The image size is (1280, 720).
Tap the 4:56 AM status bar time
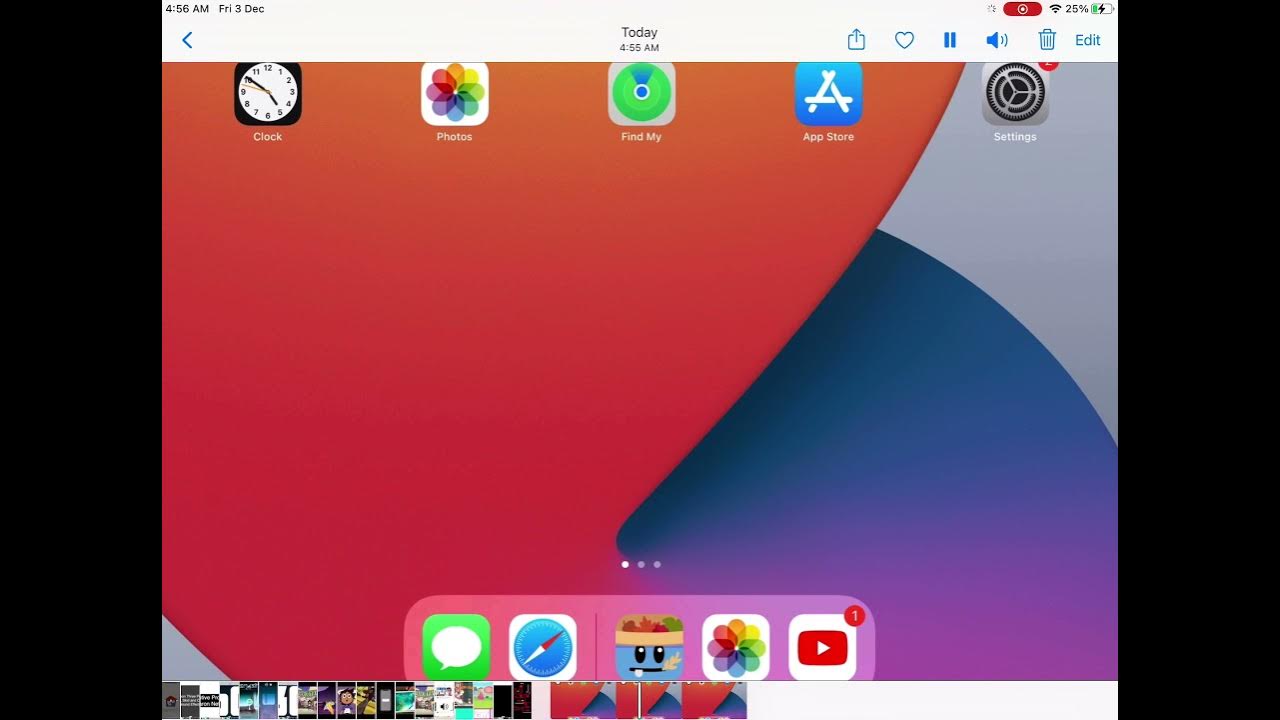coord(187,9)
